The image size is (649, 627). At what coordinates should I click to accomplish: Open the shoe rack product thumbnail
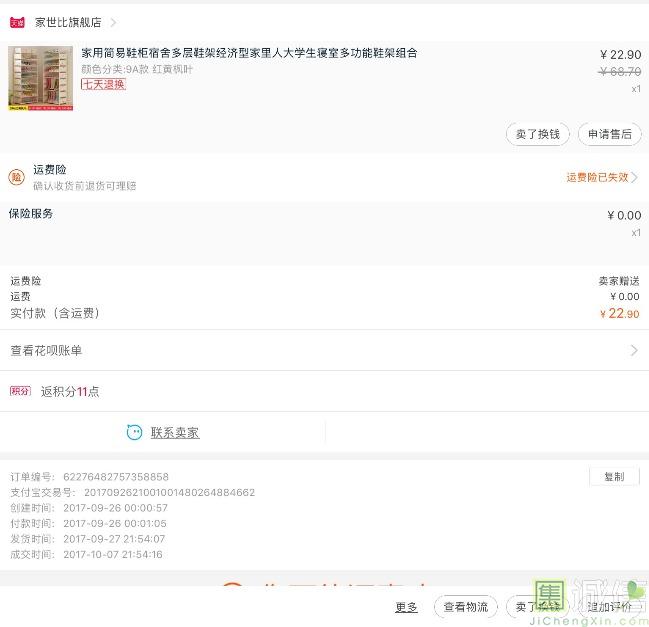click(40, 78)
